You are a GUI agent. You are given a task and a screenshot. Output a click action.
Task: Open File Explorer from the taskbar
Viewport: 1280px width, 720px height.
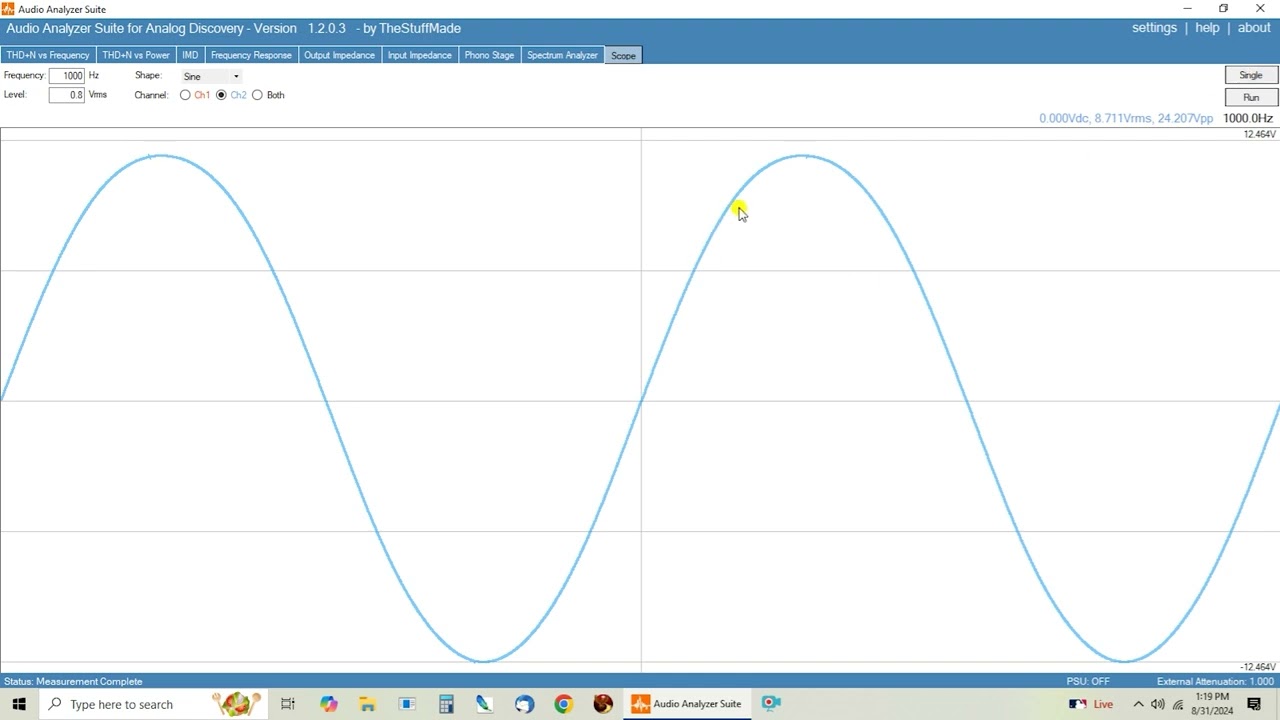tap(367, 704)
